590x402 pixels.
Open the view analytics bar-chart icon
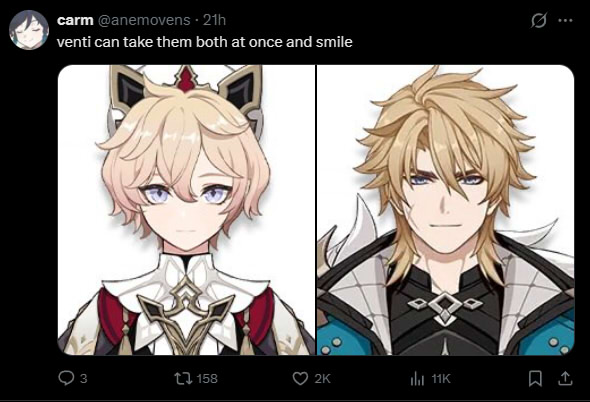click(x=417, y=378)
